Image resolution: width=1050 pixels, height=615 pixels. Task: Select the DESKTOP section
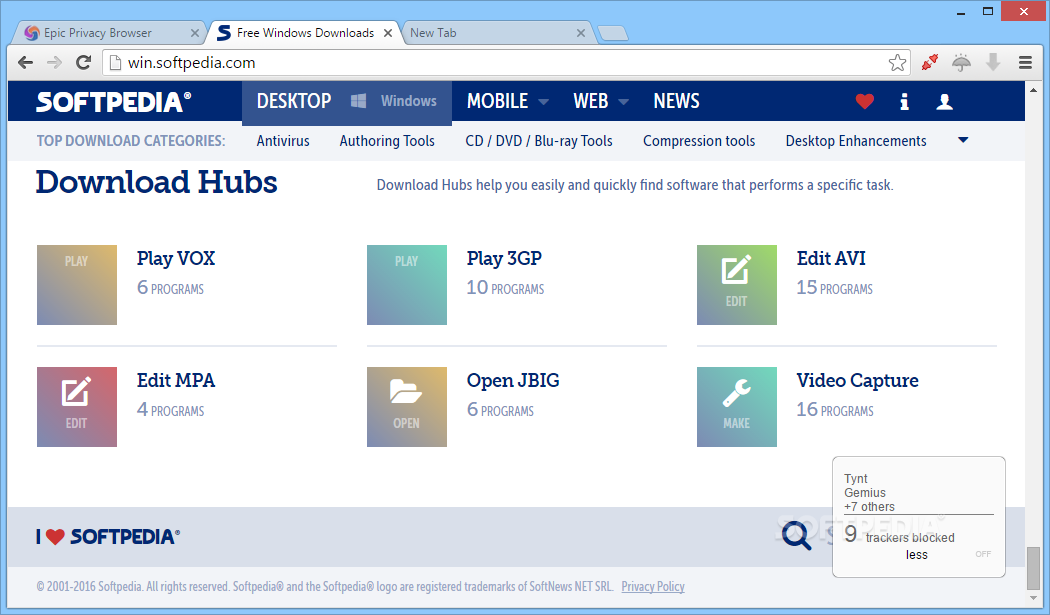[294, 101]
